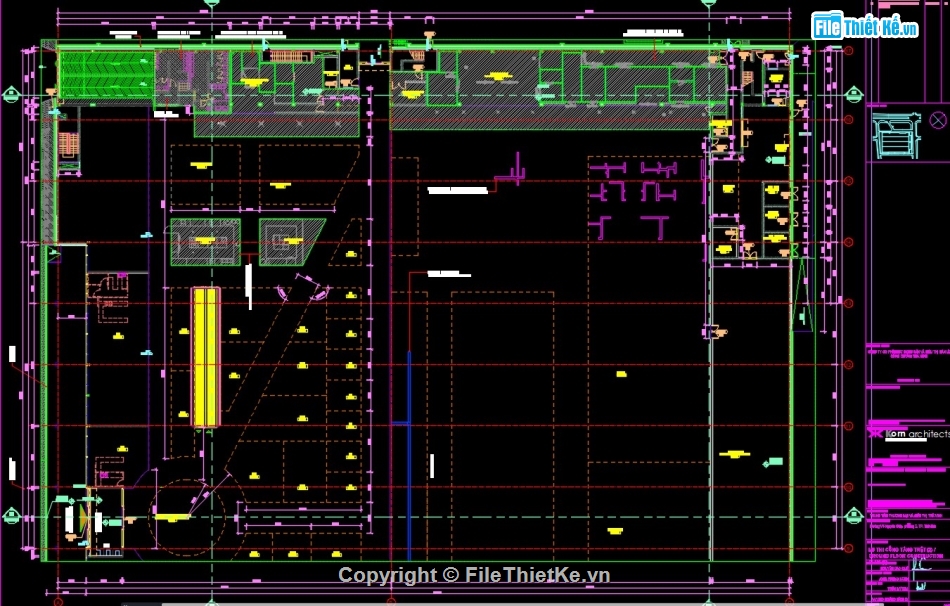Viewport: 950px width, 606px height.
Task: Select the white vertical bar beside the hatched islands
Action: click(249, 279)
